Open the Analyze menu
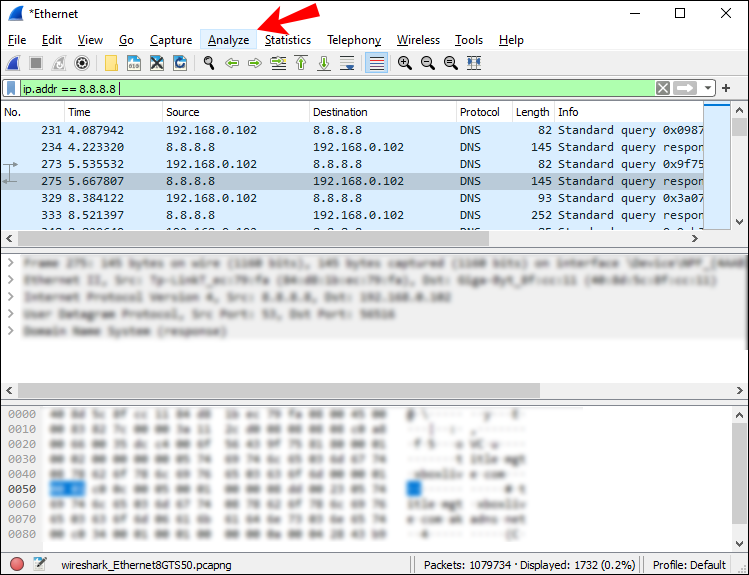749x575 pixels. (x=228, y=40)
